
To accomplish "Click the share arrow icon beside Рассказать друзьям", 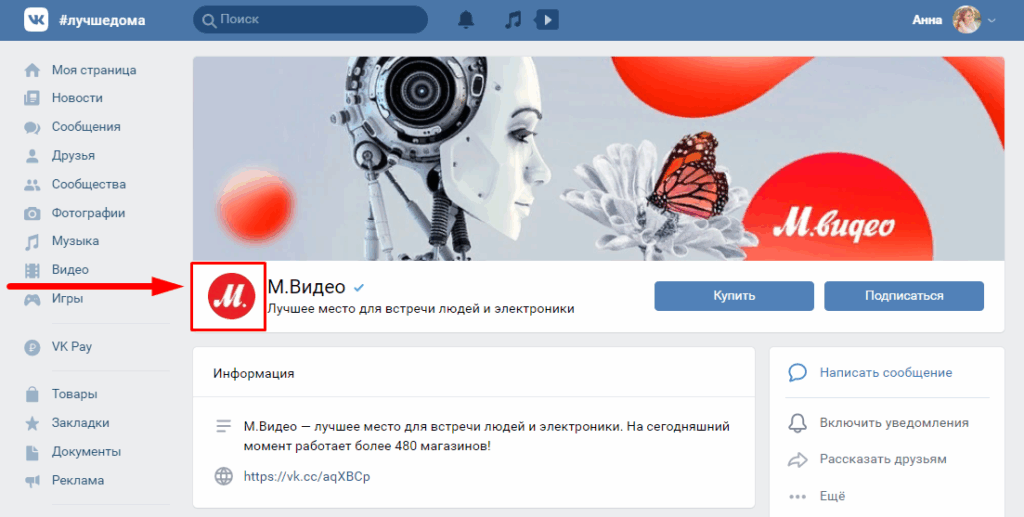I will (x=797, y=460).
